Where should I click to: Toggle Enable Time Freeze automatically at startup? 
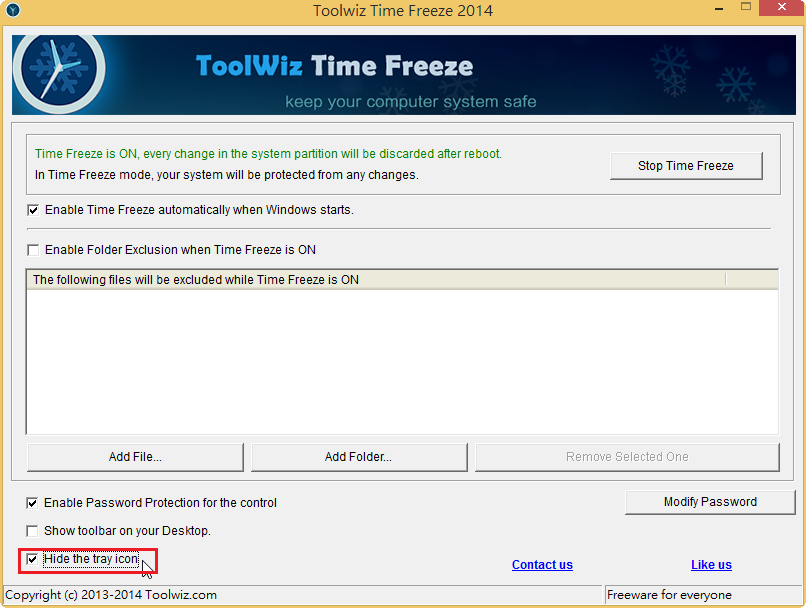[33, 210]
